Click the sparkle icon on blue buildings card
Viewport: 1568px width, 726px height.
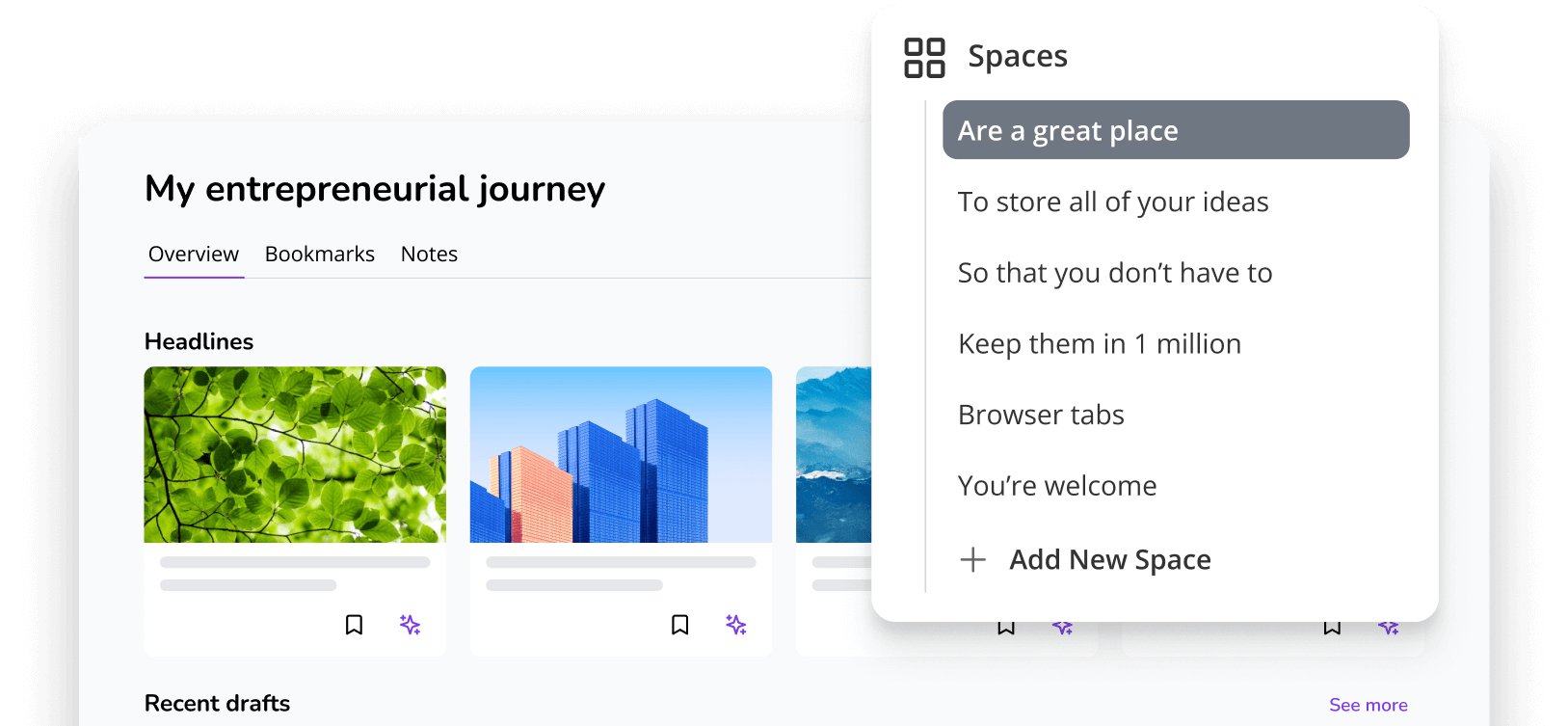point(736,625)
